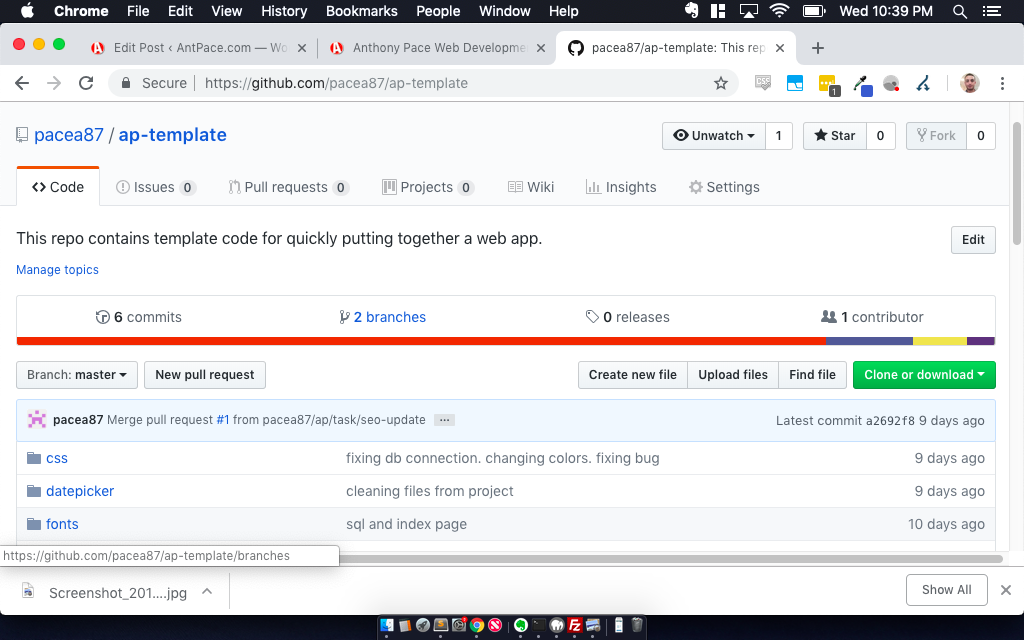The height and width of the screenshot is (640, 1024).
Task: Expand the Screenshot download item chevron
Action: 207,591
